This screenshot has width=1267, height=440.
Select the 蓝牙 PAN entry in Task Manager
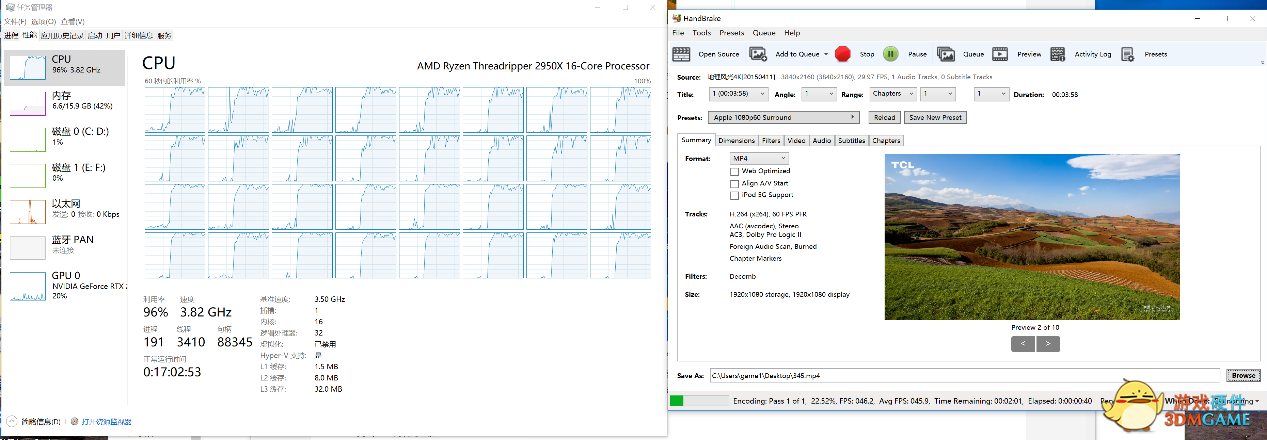tap(65, 245)
